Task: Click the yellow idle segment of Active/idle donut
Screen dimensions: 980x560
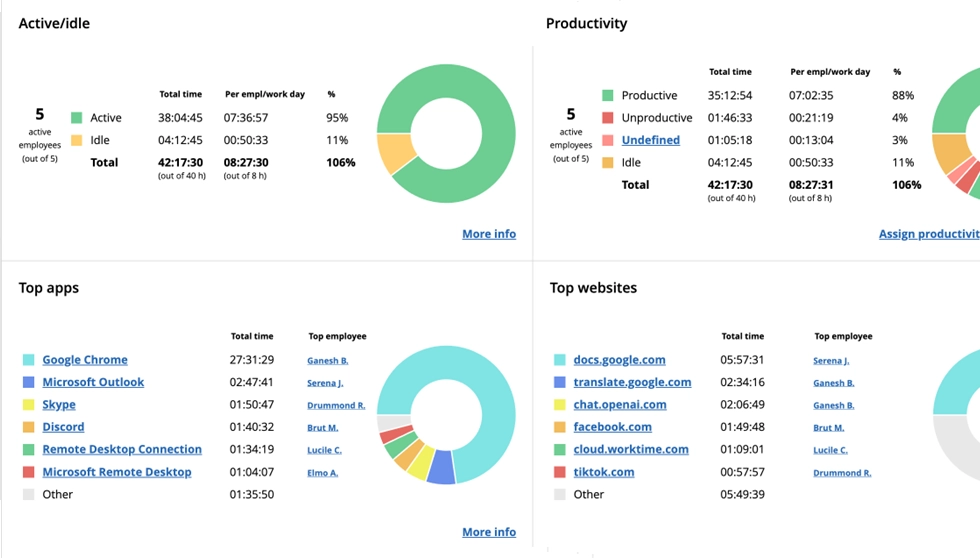Action: [x=395, y=151]
